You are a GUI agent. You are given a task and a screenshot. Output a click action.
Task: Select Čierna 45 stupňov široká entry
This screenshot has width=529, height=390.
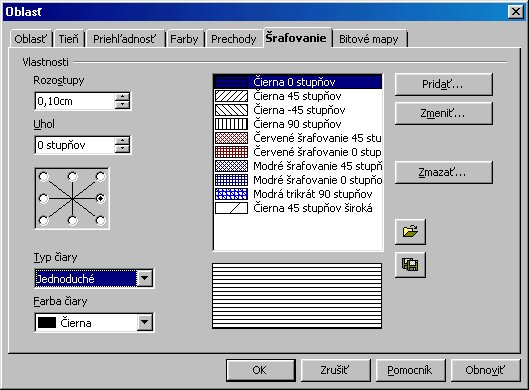point(298,208)
